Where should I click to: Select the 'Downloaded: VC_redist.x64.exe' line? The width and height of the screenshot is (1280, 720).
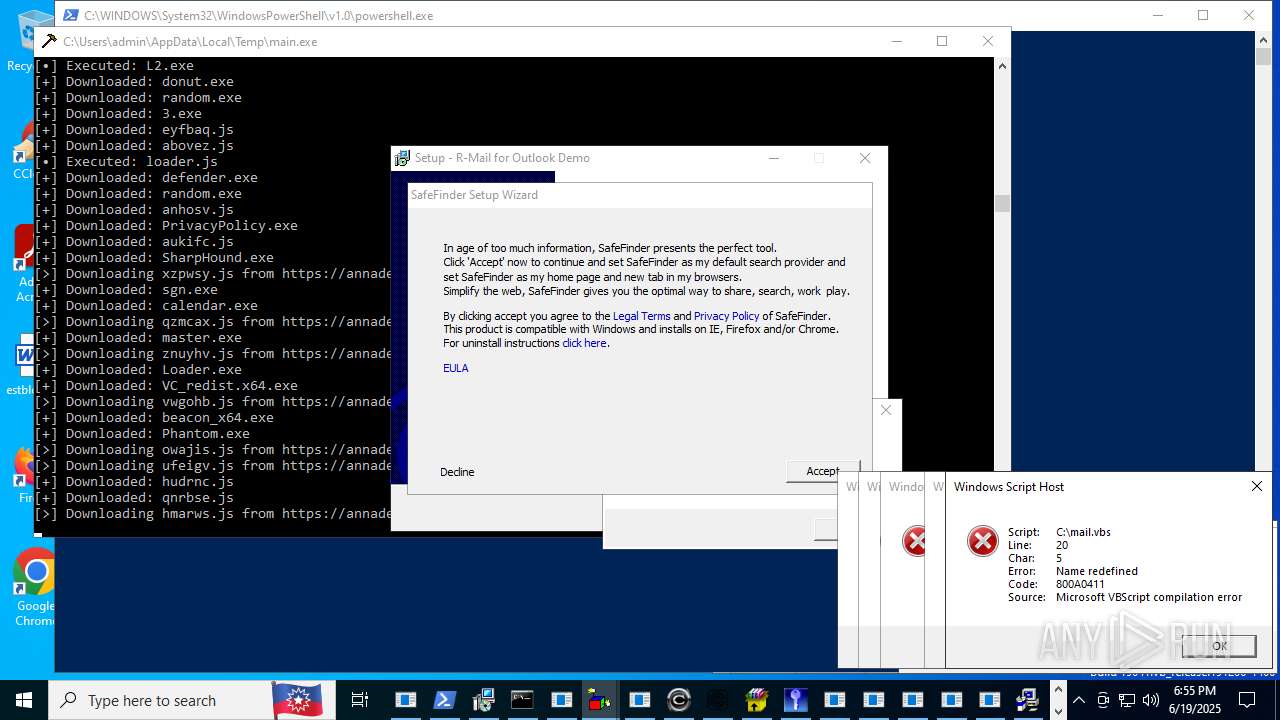[166, 386]
